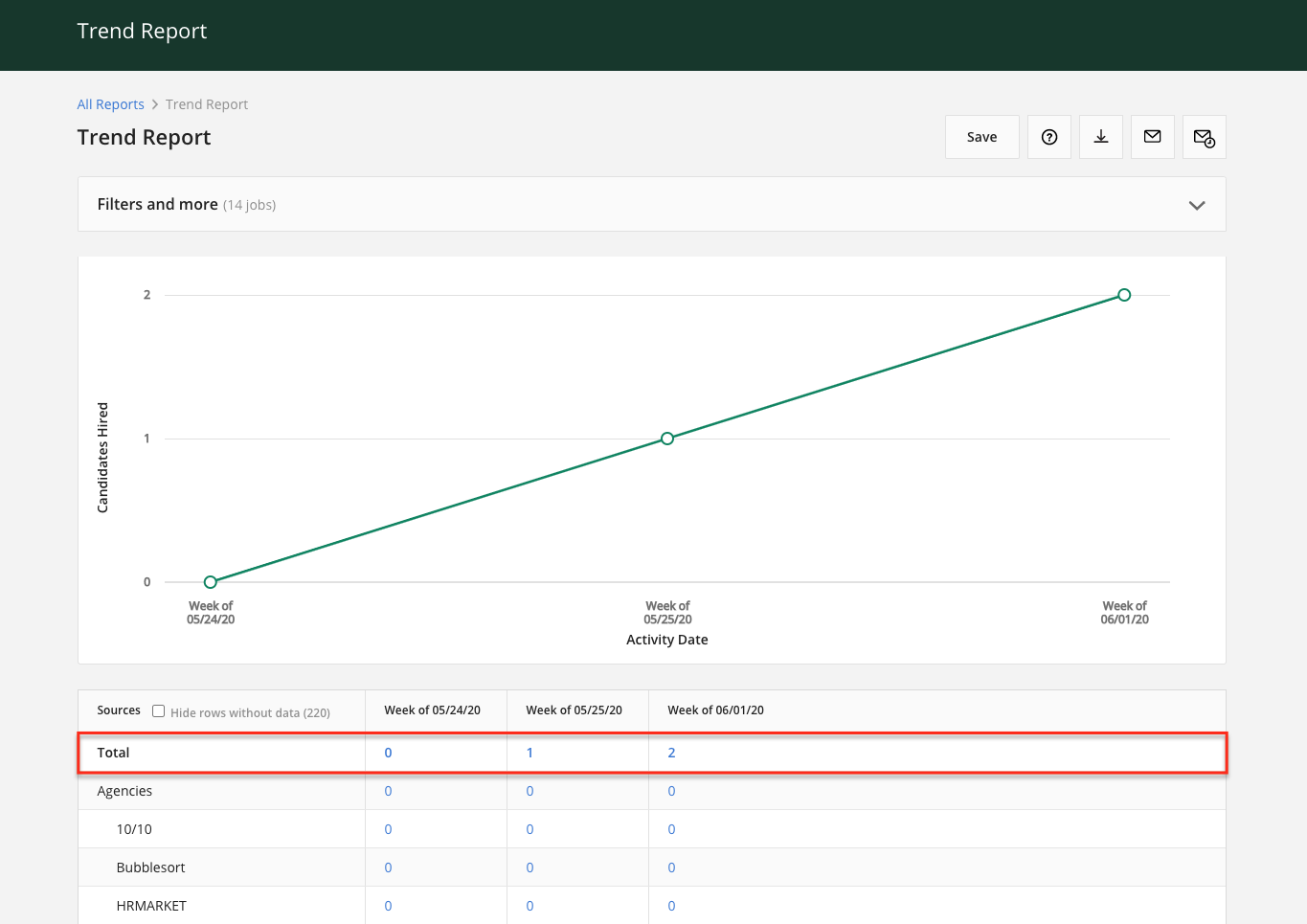
Task: Email the report using envelope icon
Action: [1153, 137]
